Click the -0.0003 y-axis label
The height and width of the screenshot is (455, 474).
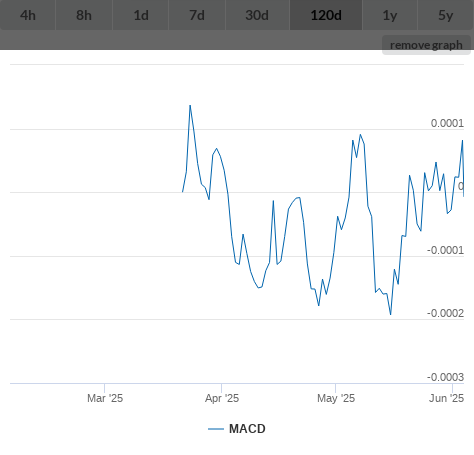445,377
